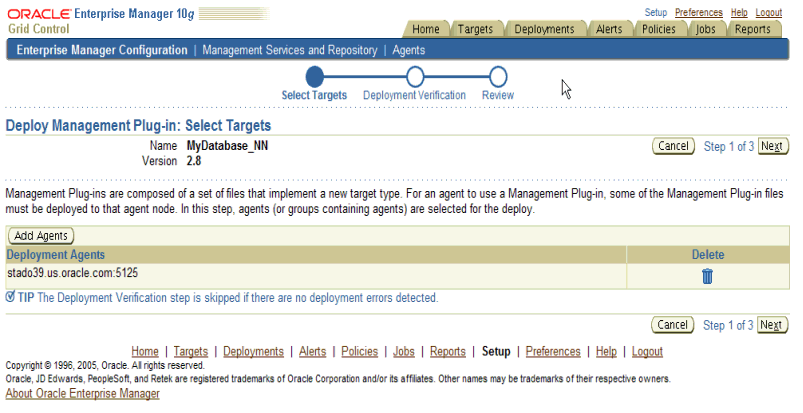Open the Reports tab

click(x=752, y=29)
